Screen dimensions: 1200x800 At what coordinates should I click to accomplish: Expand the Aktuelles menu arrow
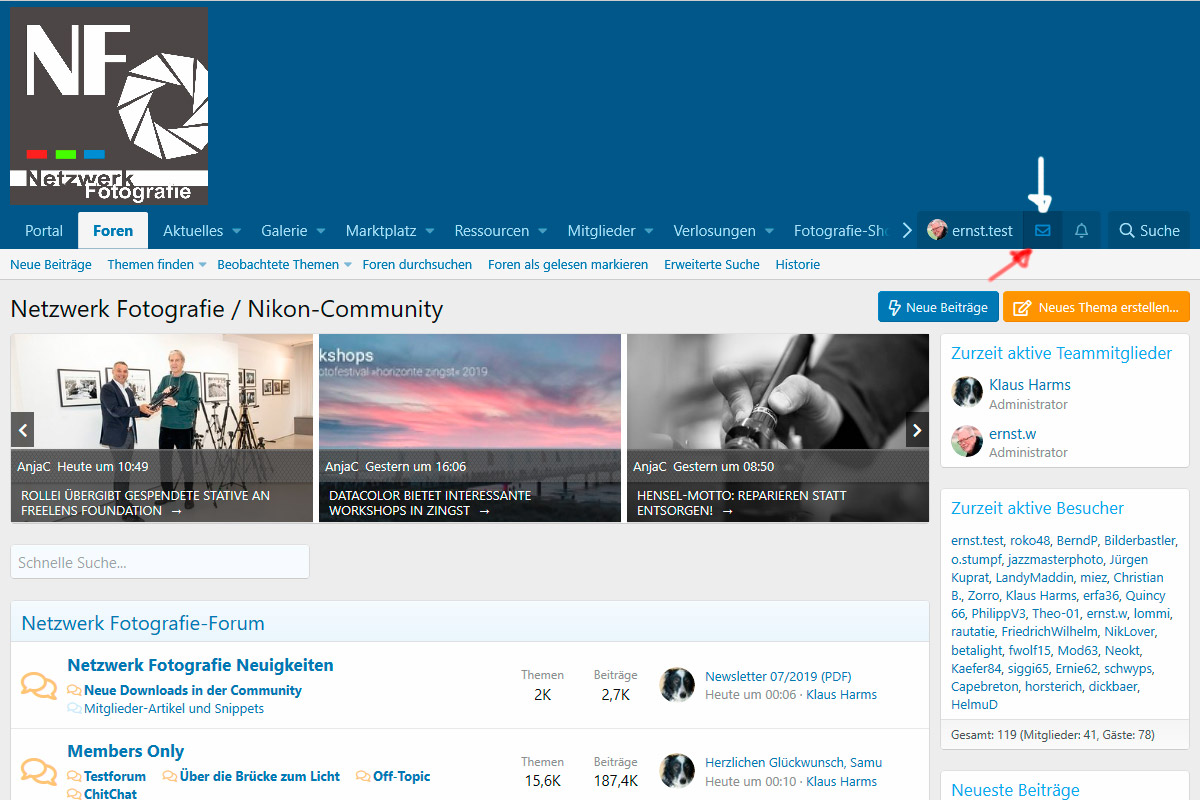237,231
